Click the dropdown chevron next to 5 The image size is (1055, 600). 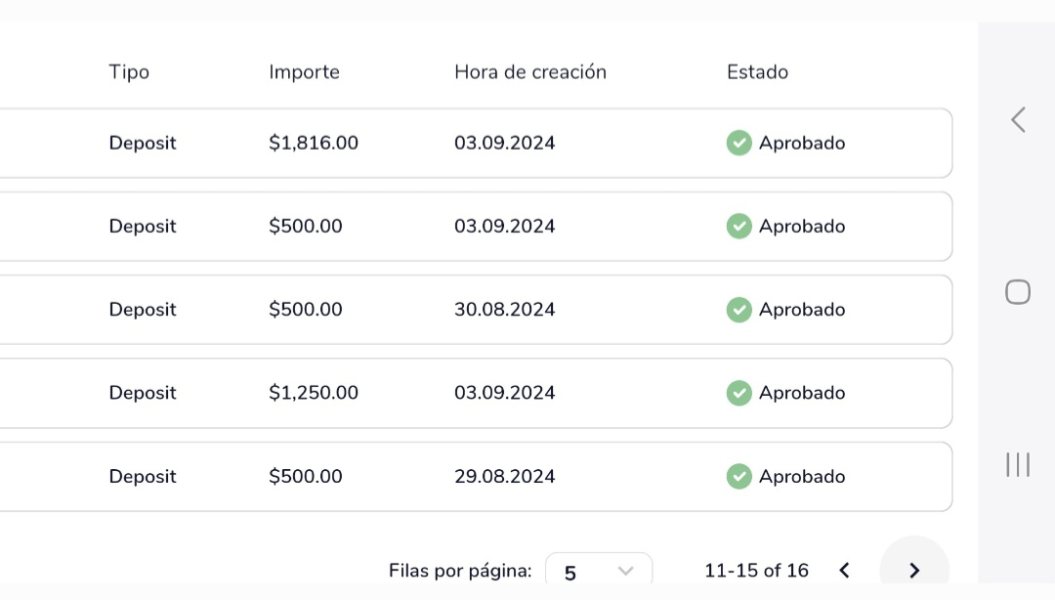pyautogui.click(x=626, y=571)
